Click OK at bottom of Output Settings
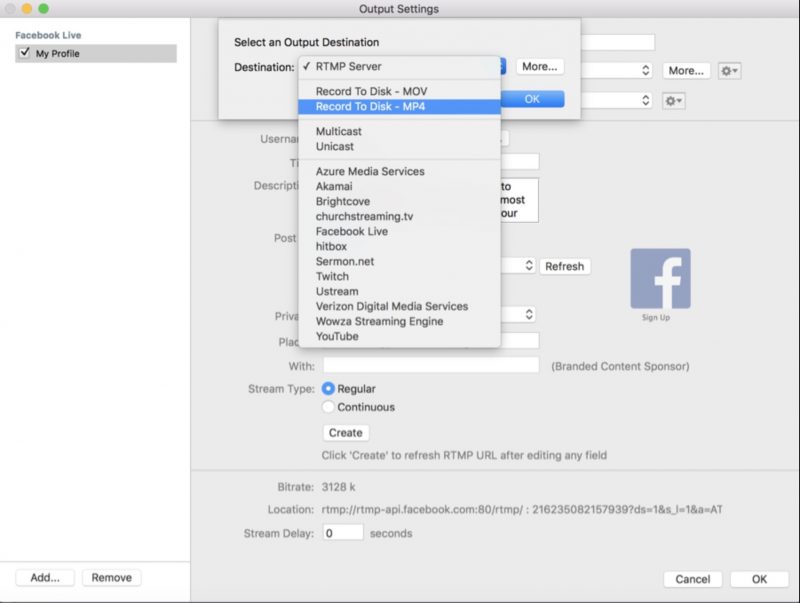800x603 pixels. point(759,580)
